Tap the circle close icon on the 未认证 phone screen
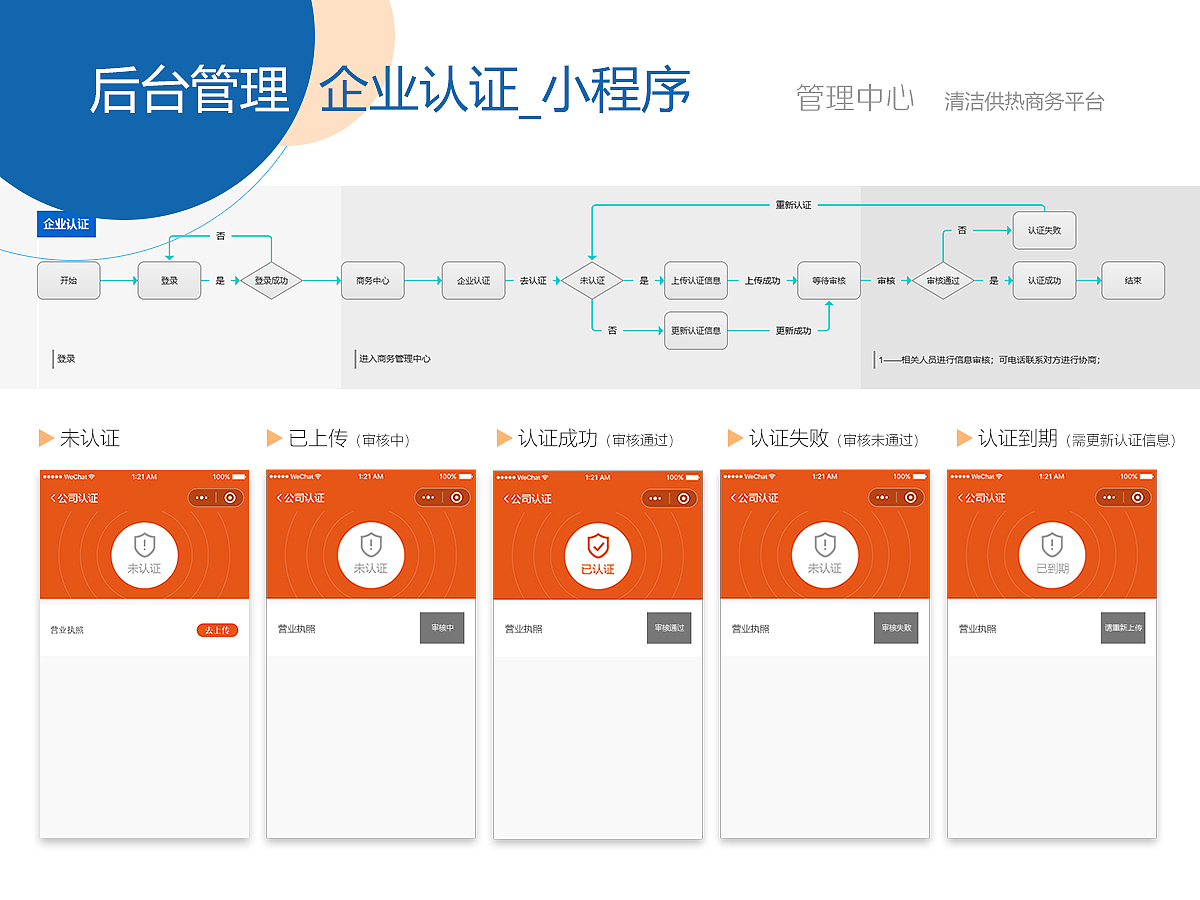 (x=230, y=497)
